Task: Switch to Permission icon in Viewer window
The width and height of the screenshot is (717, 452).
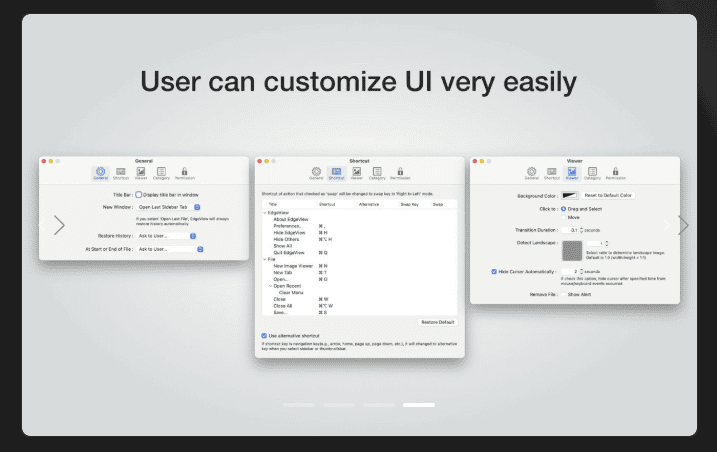Action: [615, 173]
